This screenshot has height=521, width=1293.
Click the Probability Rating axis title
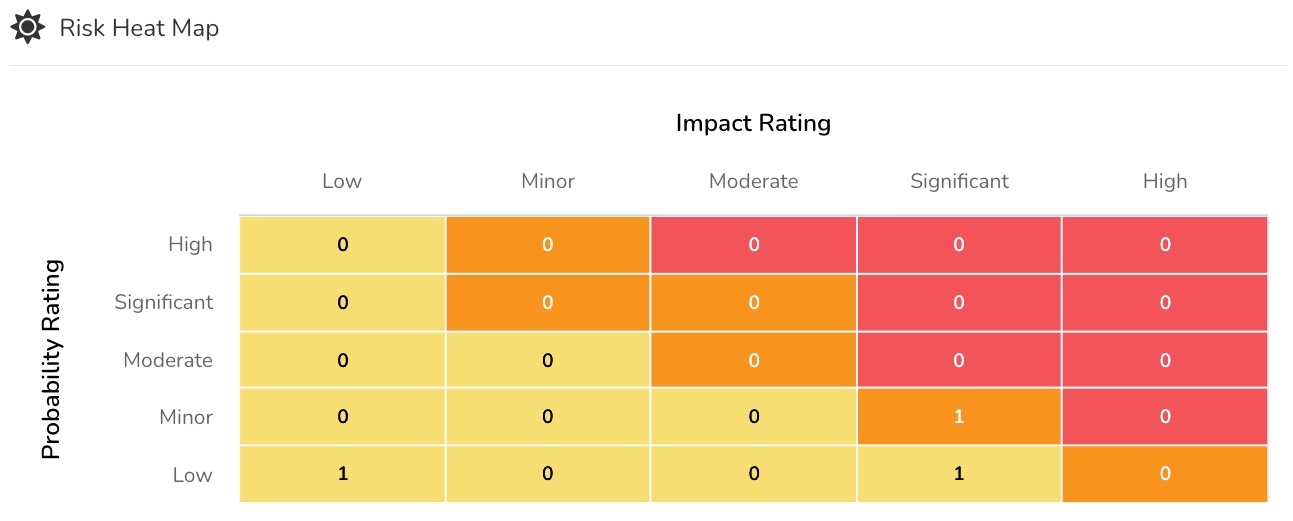point(52,359)
